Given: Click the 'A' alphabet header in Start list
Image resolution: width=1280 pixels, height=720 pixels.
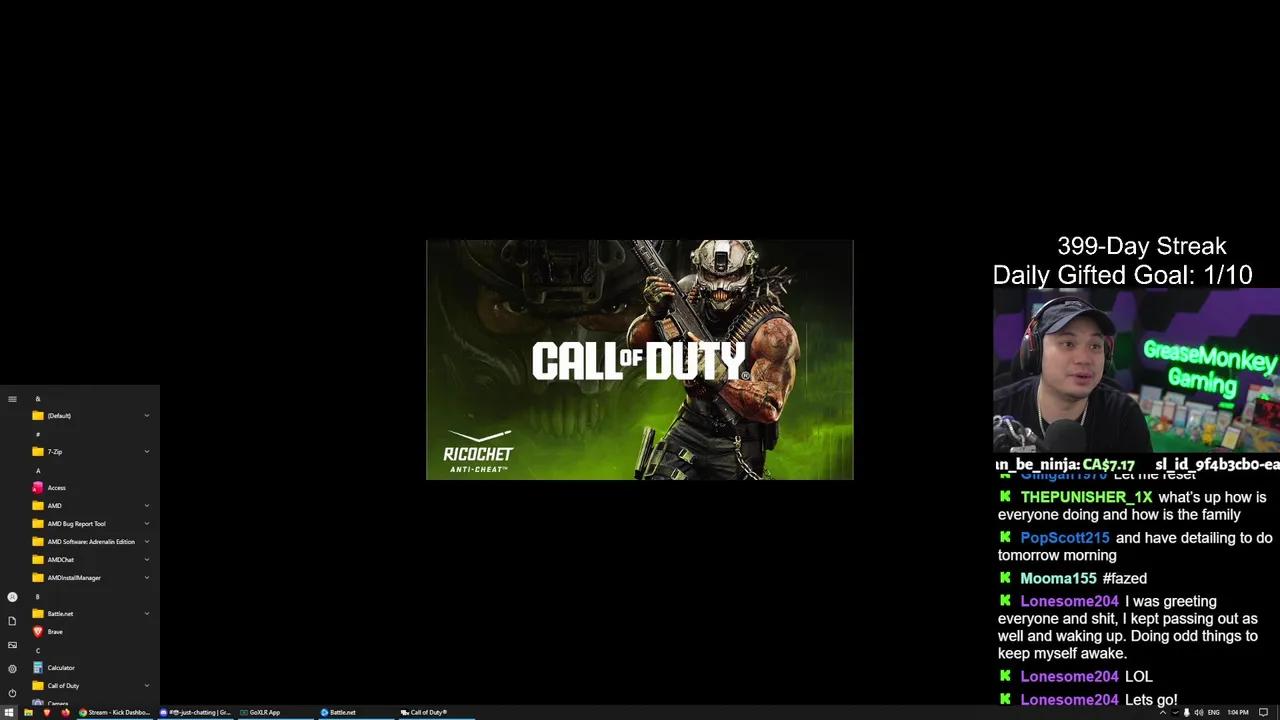Looking at the screenshot, I should (x=38, y=471).
